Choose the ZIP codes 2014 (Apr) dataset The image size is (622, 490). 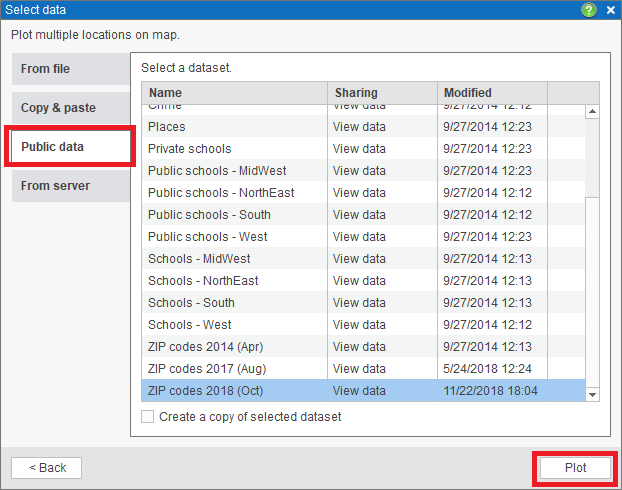205,347
